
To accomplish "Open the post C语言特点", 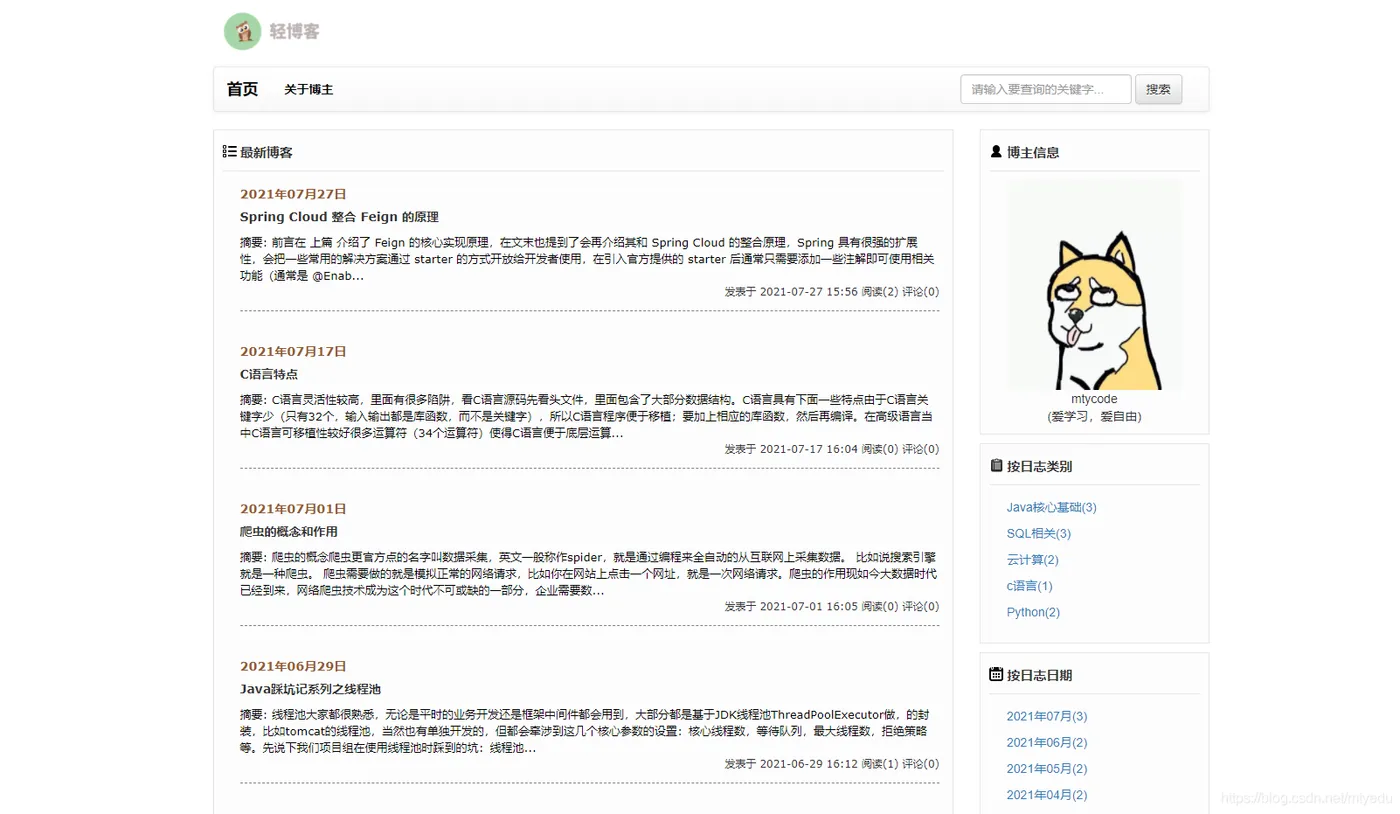I will pos(269,374).
